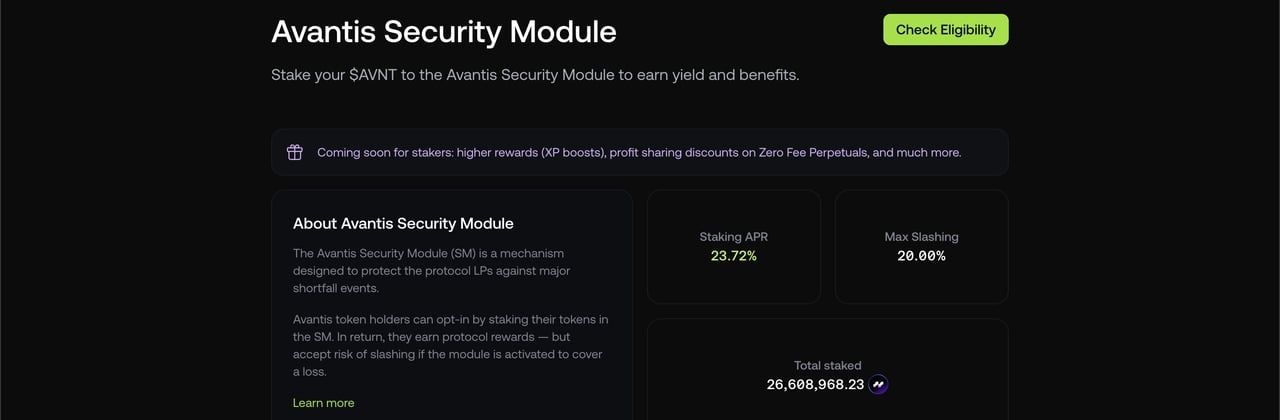The image size is (1280, 420).
Task: Click the paragraph about token holders opting in
Action: click(450, 345)
